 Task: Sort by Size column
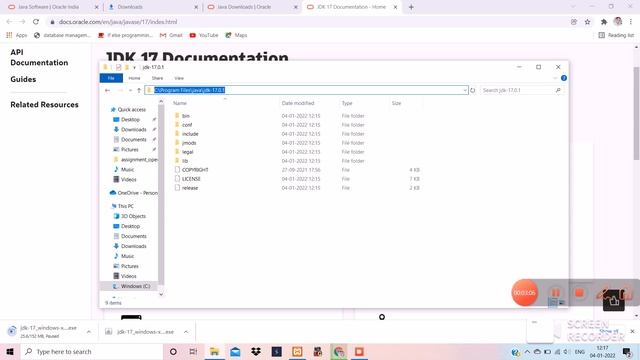tap(396, 103)
